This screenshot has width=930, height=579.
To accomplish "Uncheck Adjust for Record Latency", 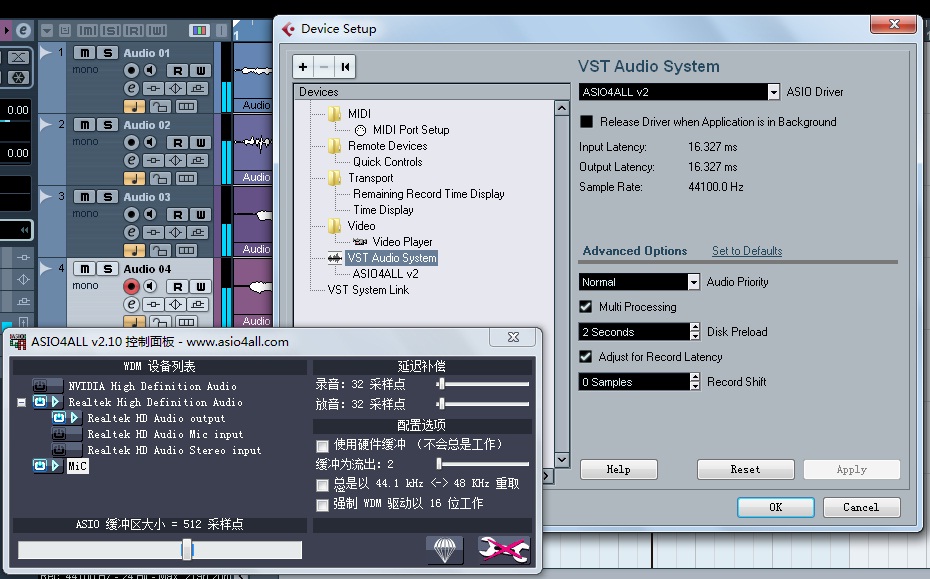I will 586,357.
